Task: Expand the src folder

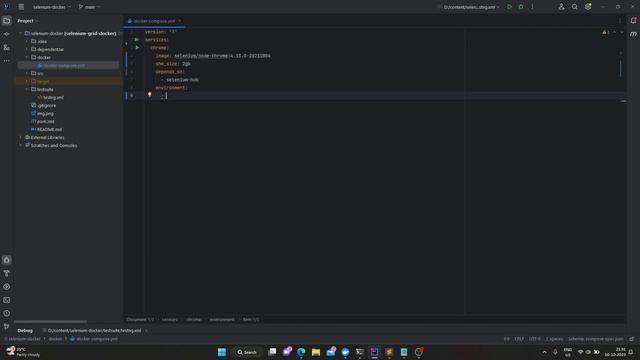Action: tap(27, 73)
